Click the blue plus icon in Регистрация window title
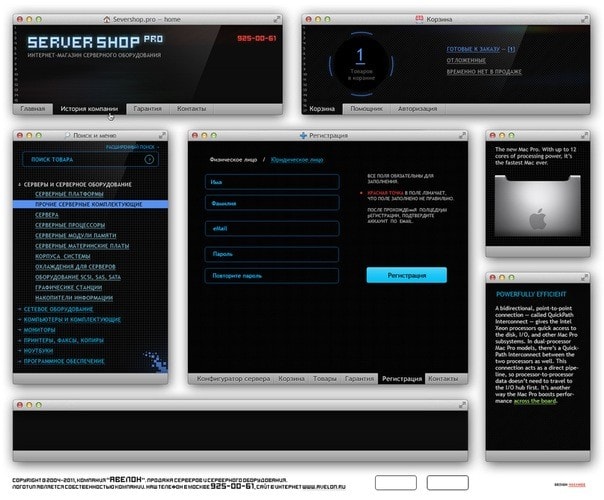The height and width of the screenshot is (500, 604). click(x=303, y=136)
